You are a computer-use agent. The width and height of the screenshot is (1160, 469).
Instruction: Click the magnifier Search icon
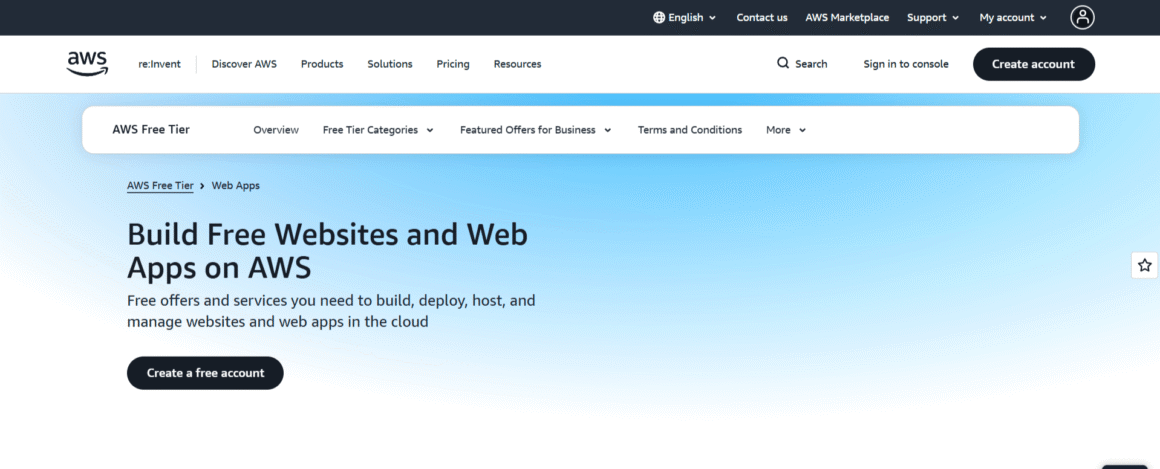(x=783, y=64)
